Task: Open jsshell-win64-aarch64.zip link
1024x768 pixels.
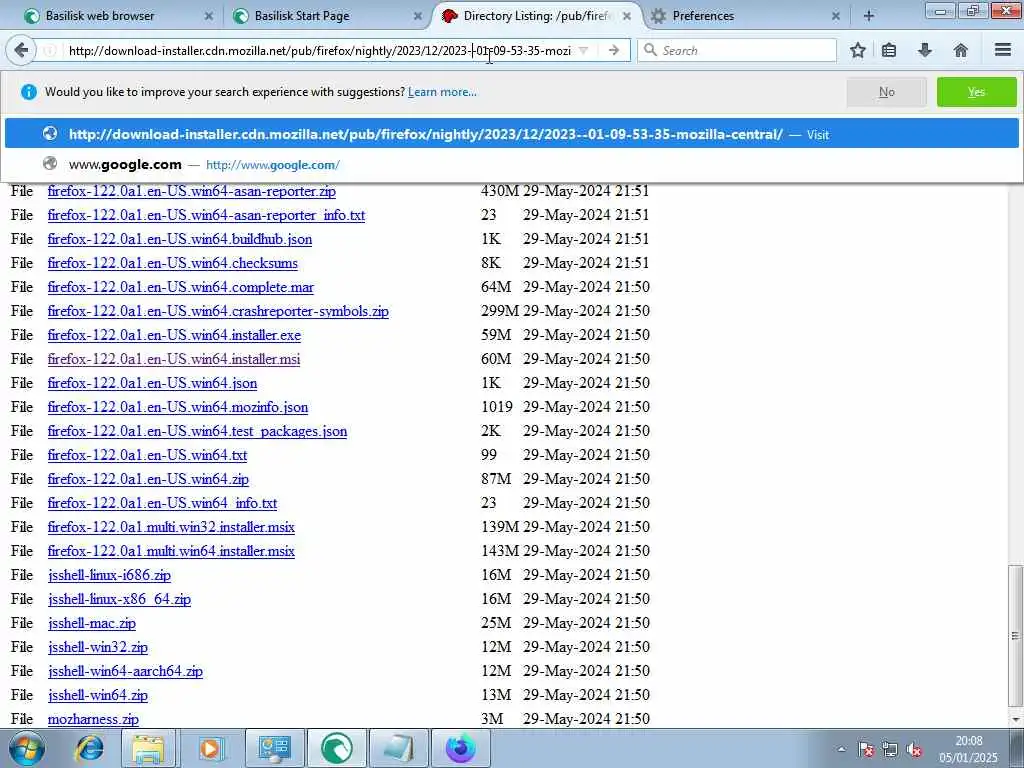Action: coord(125,671)
